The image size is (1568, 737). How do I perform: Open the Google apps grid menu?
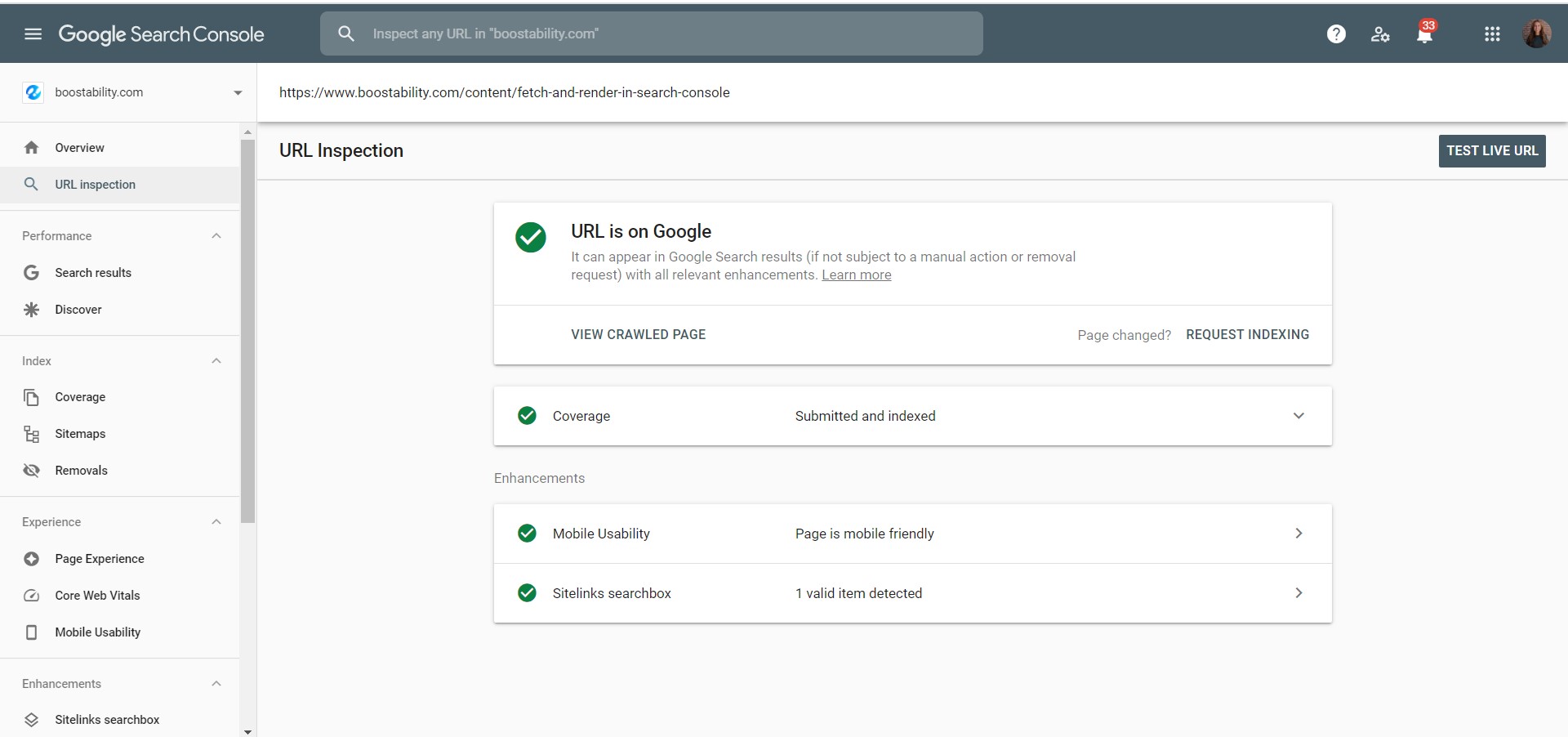coord(1492,33)
